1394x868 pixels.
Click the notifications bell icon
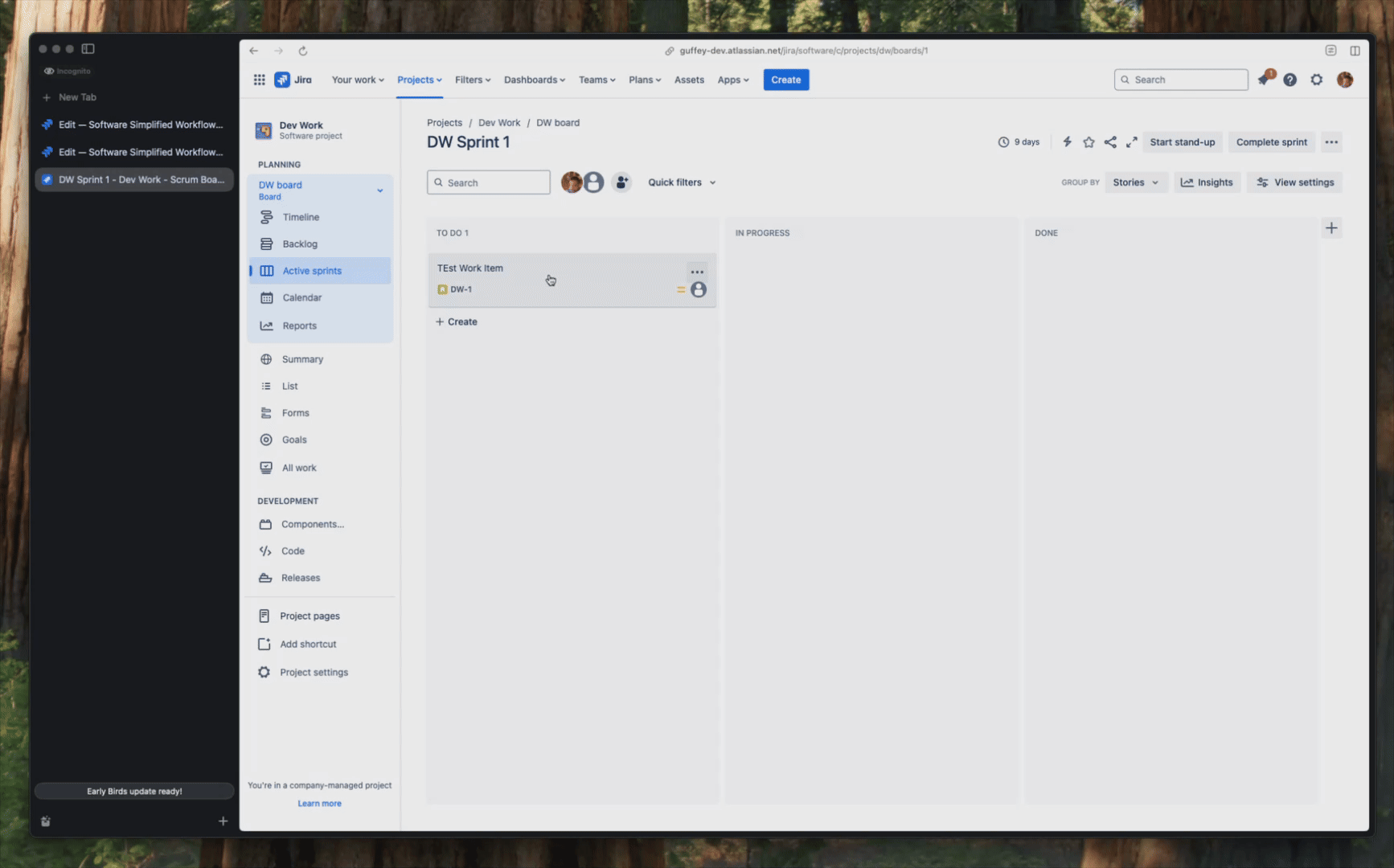click(1264, 80)
